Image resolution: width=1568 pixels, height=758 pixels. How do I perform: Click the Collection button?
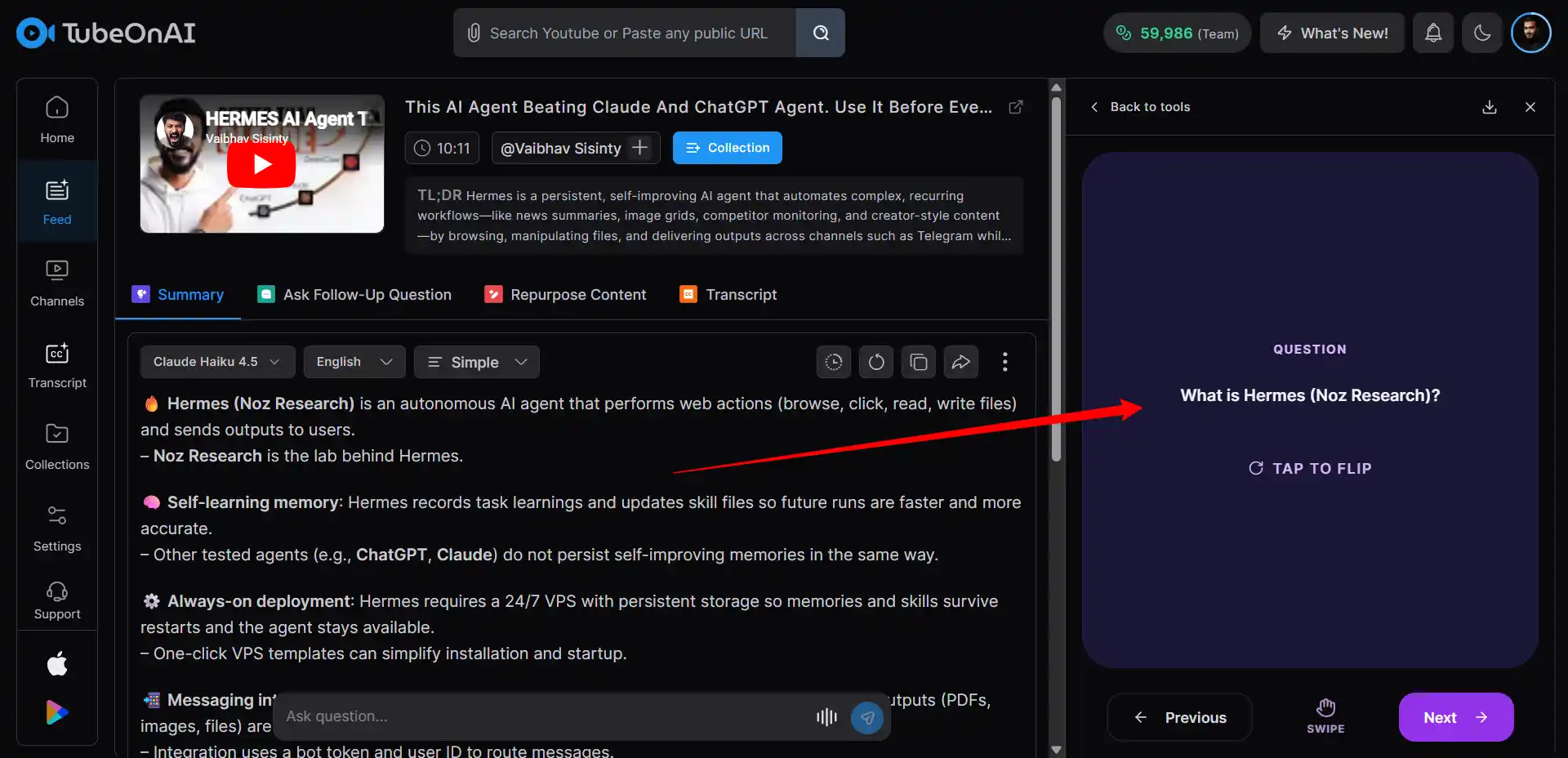tap(728, 148)
